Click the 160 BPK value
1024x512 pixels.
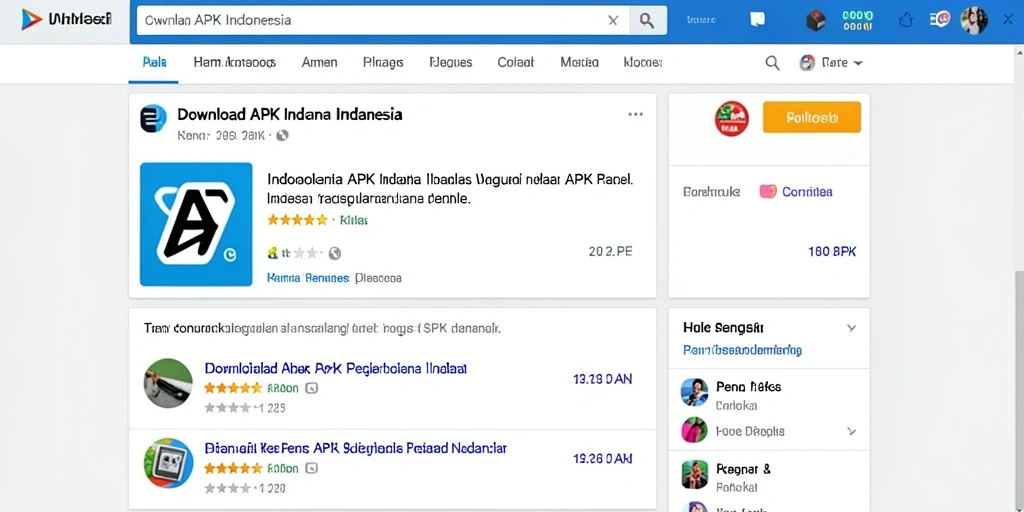[x=832, y=251]
